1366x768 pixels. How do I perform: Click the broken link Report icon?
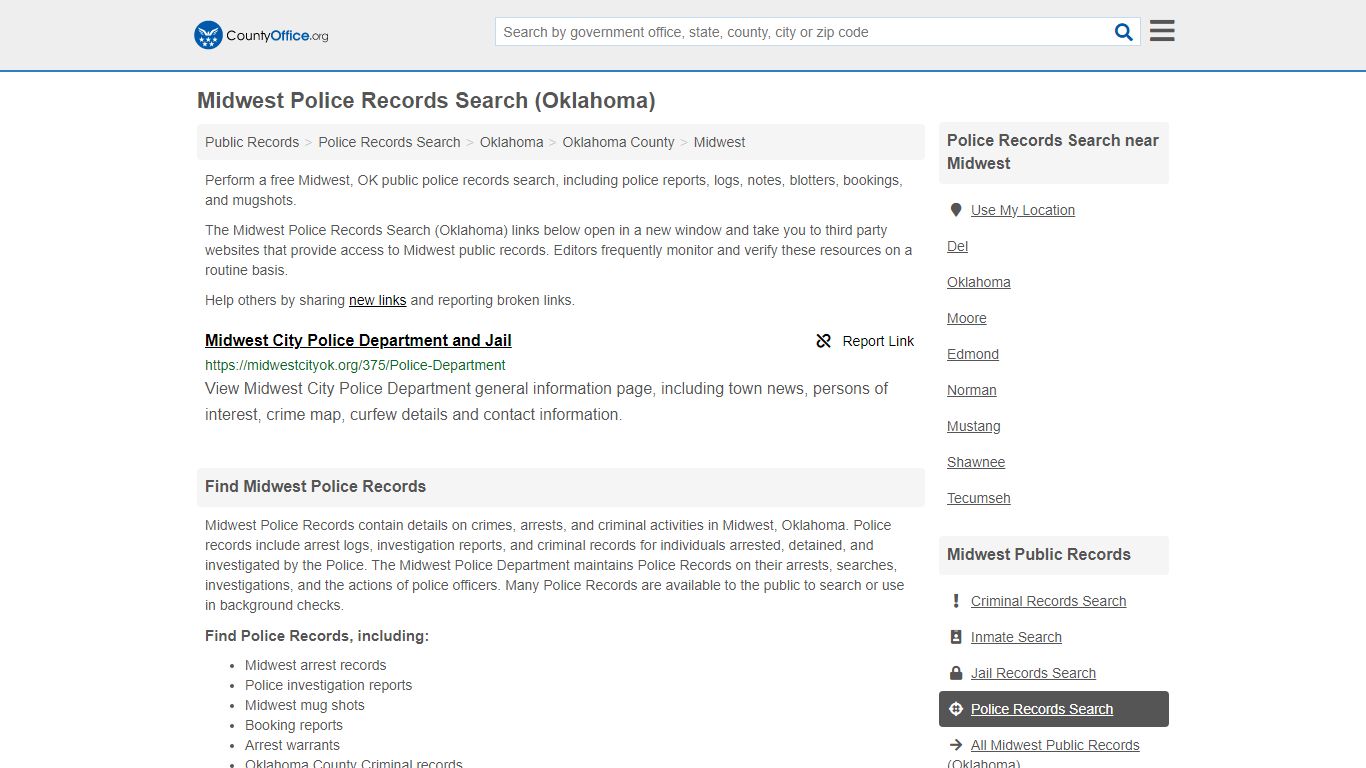point(824,341)
